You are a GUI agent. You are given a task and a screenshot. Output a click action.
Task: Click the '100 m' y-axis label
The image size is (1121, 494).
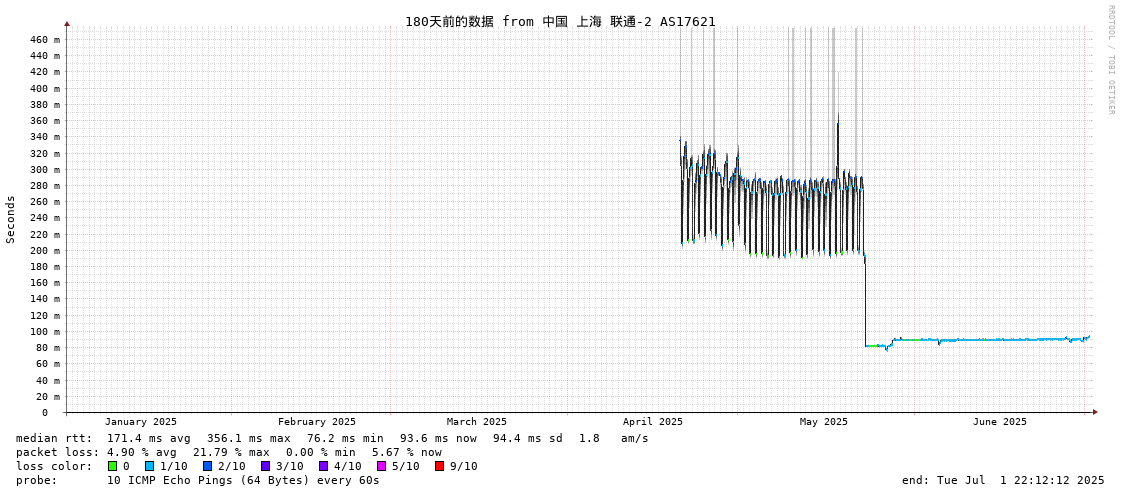[44, 332]
